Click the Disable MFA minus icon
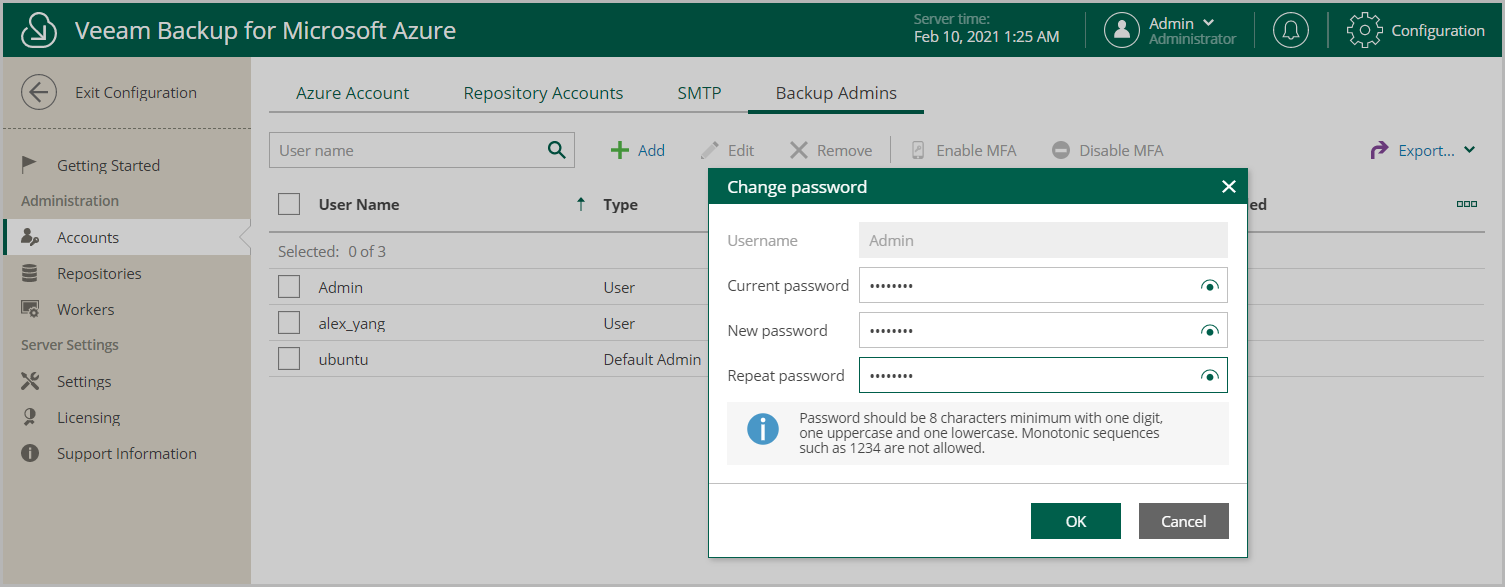1505x587 pixels. (x=1061, y=150)
